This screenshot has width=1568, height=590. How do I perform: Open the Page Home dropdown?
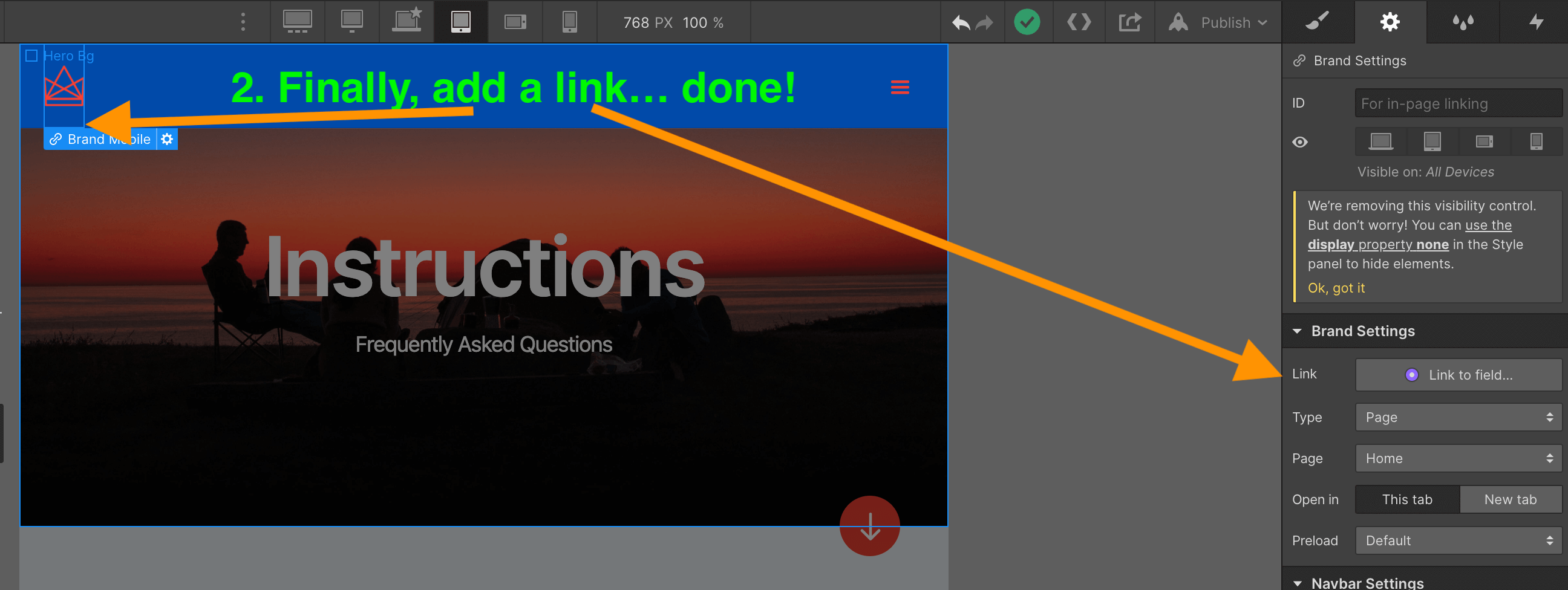tap(1458, 458)
